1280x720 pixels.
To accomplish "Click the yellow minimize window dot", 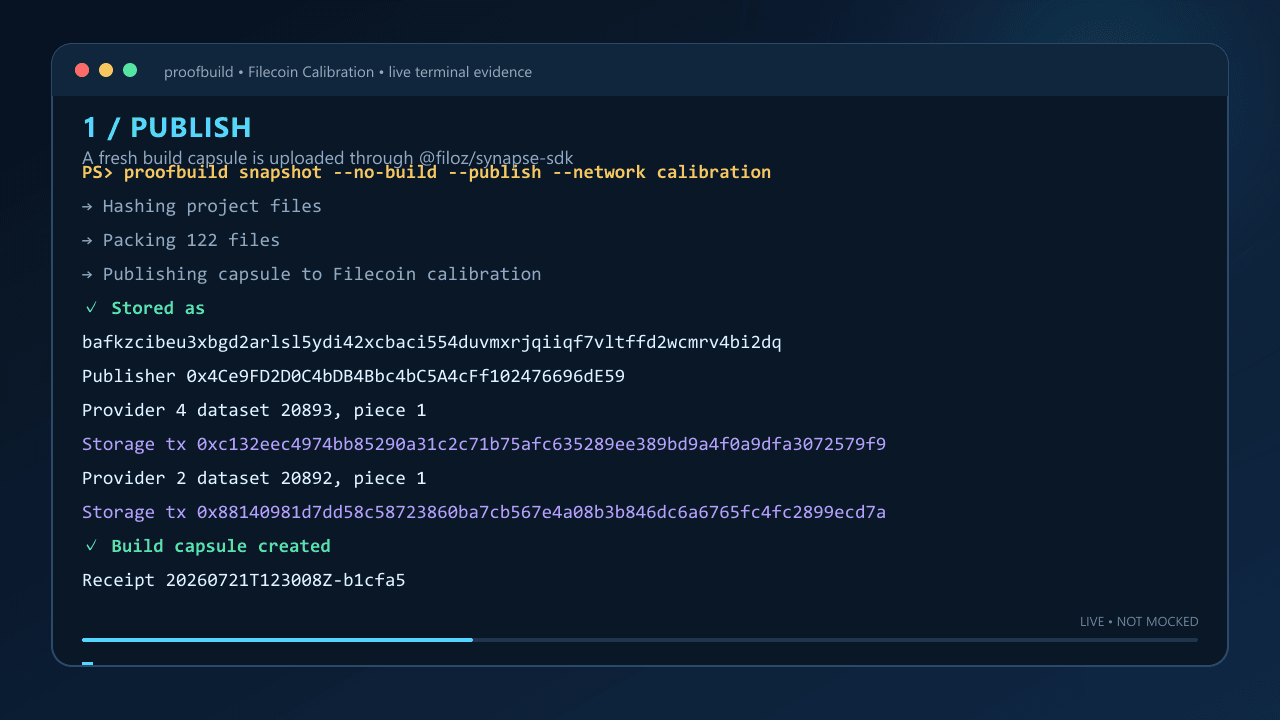I will pyautogui.click(x=106, y=70).
